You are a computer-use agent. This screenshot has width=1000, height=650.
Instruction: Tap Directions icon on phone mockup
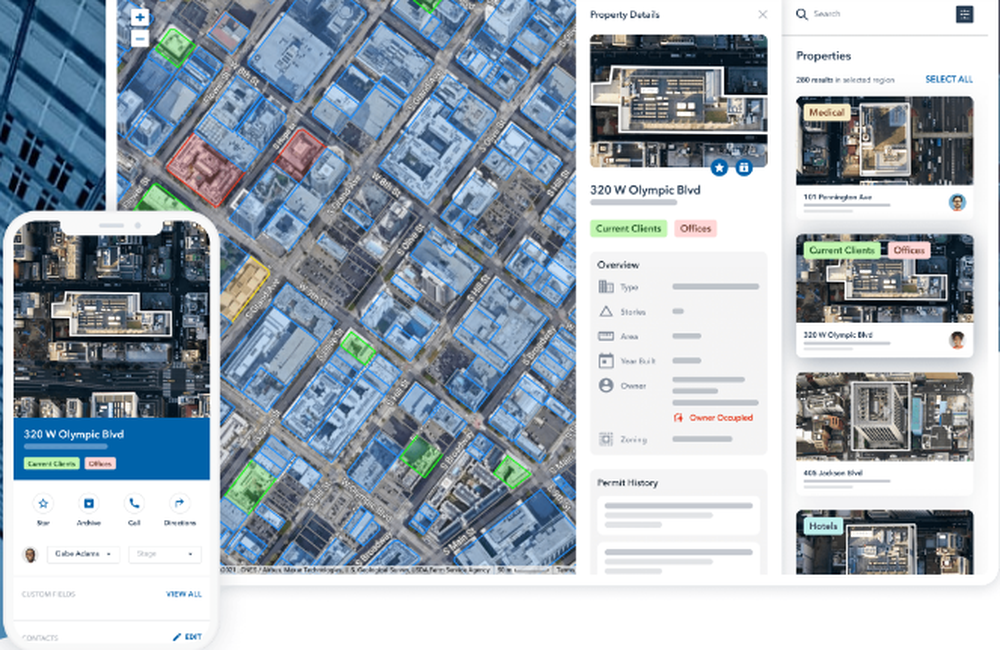179,503
